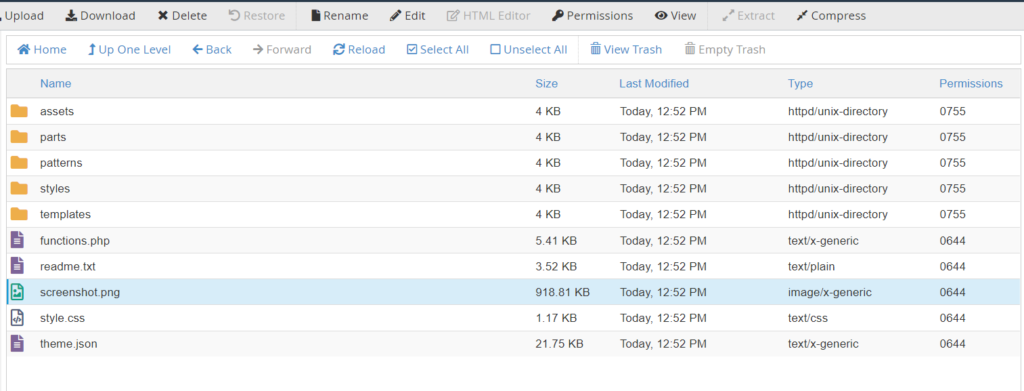1024x391 pixels.
Task: Click the greyed Empty Trash button
Action: [725, 50]
